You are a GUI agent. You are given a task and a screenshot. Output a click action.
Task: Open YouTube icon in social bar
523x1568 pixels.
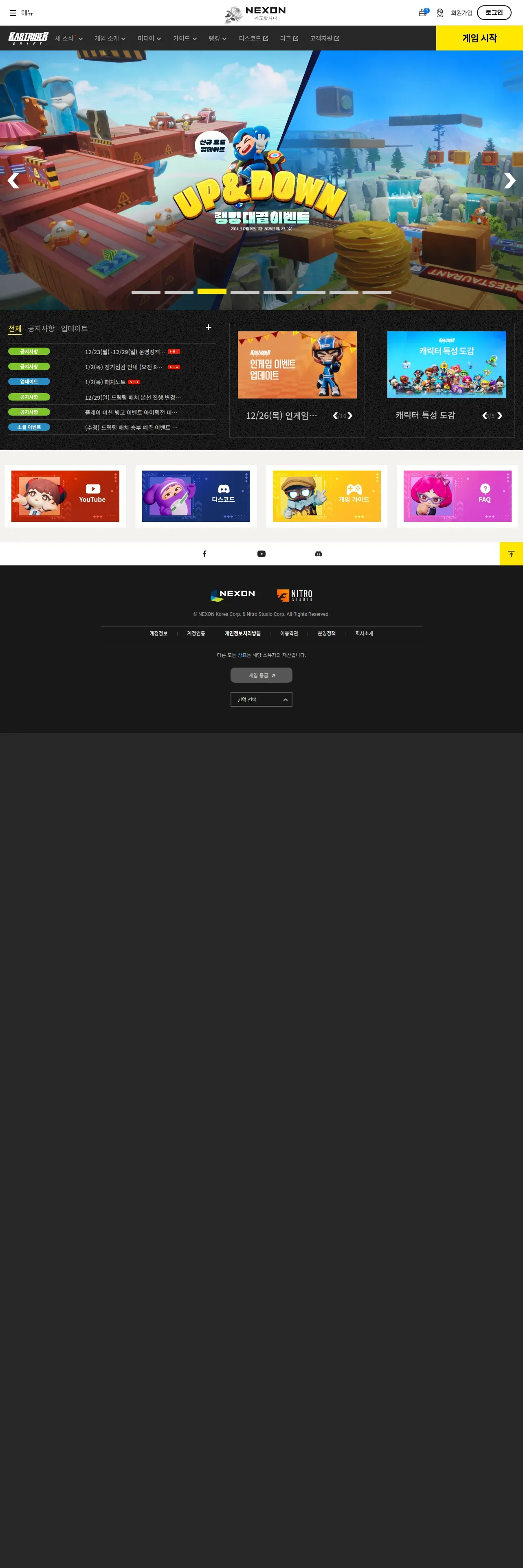[x=261, y=554]
